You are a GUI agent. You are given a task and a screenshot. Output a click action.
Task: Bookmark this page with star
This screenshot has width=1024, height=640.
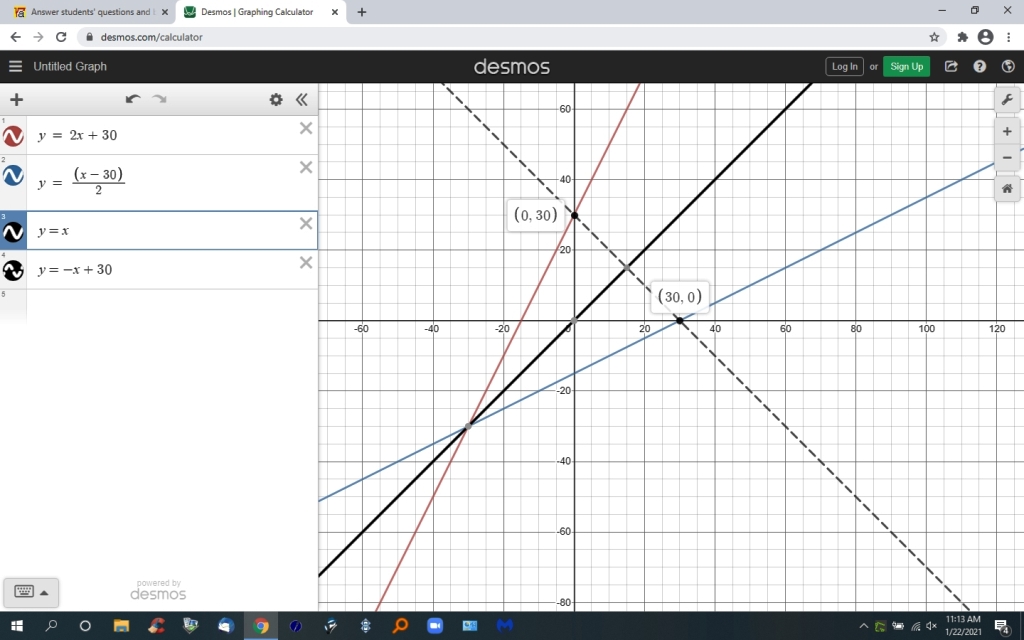tap(934, 37)
